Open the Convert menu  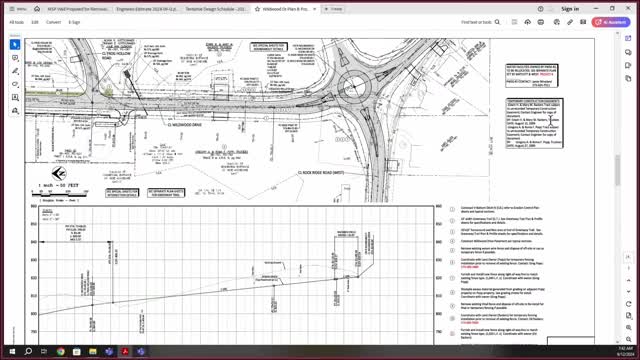(x=53, y=22)
